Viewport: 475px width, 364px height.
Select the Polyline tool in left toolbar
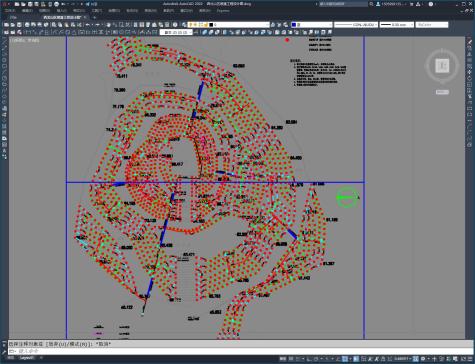point(4,54)
